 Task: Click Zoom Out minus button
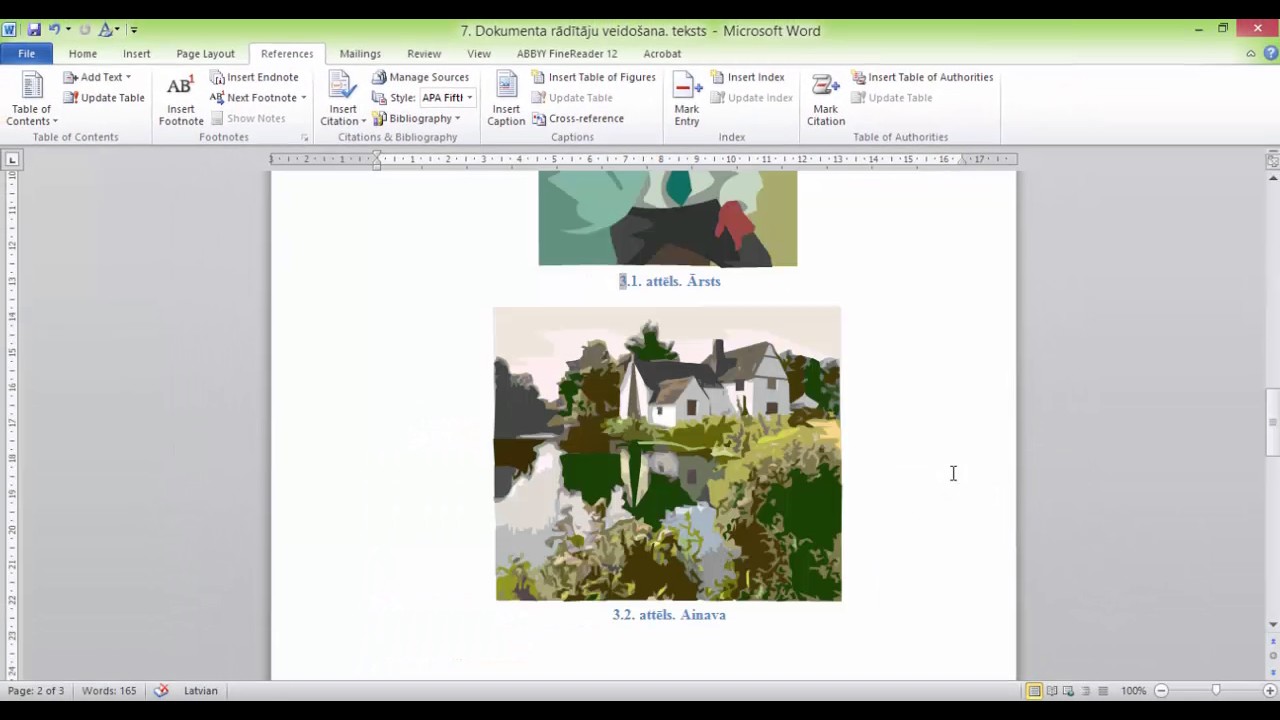pyautogui.click(x=1161, y=691)
